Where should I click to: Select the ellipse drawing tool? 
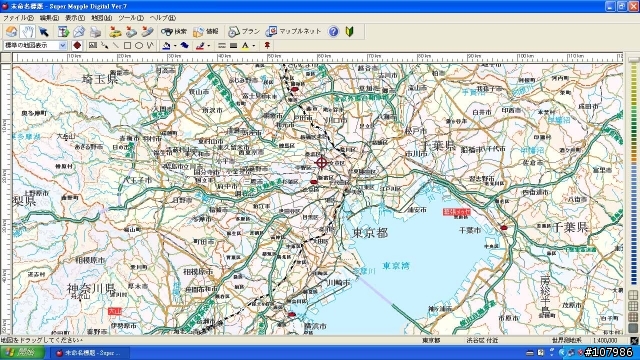139,46
